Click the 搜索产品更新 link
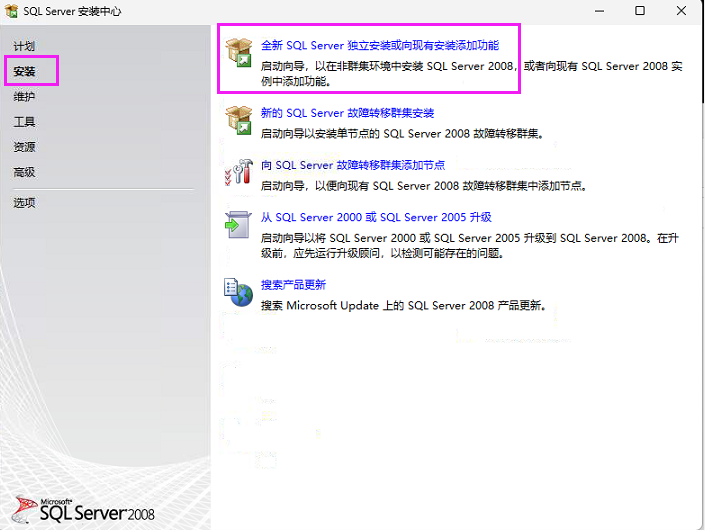The height and width of the screenshot is (530, 705). pos(293,285)
